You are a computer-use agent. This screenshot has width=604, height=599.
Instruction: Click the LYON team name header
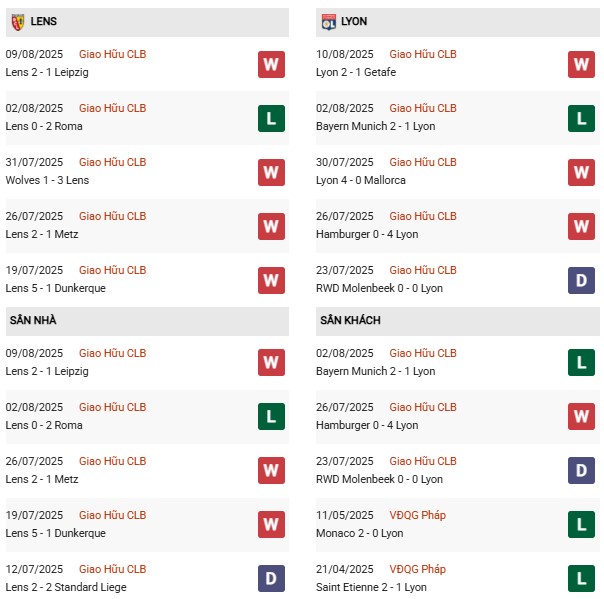(x=356, y=21)
